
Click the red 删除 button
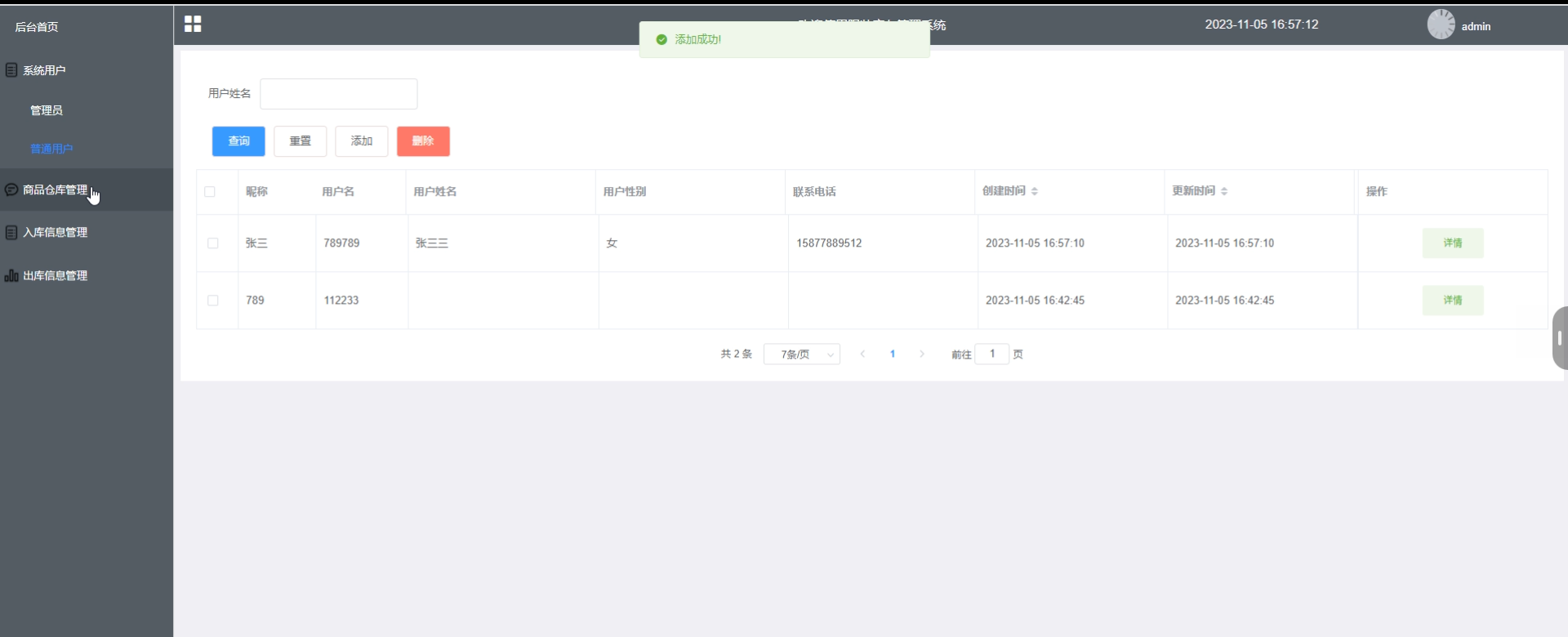tap(423, 141)
